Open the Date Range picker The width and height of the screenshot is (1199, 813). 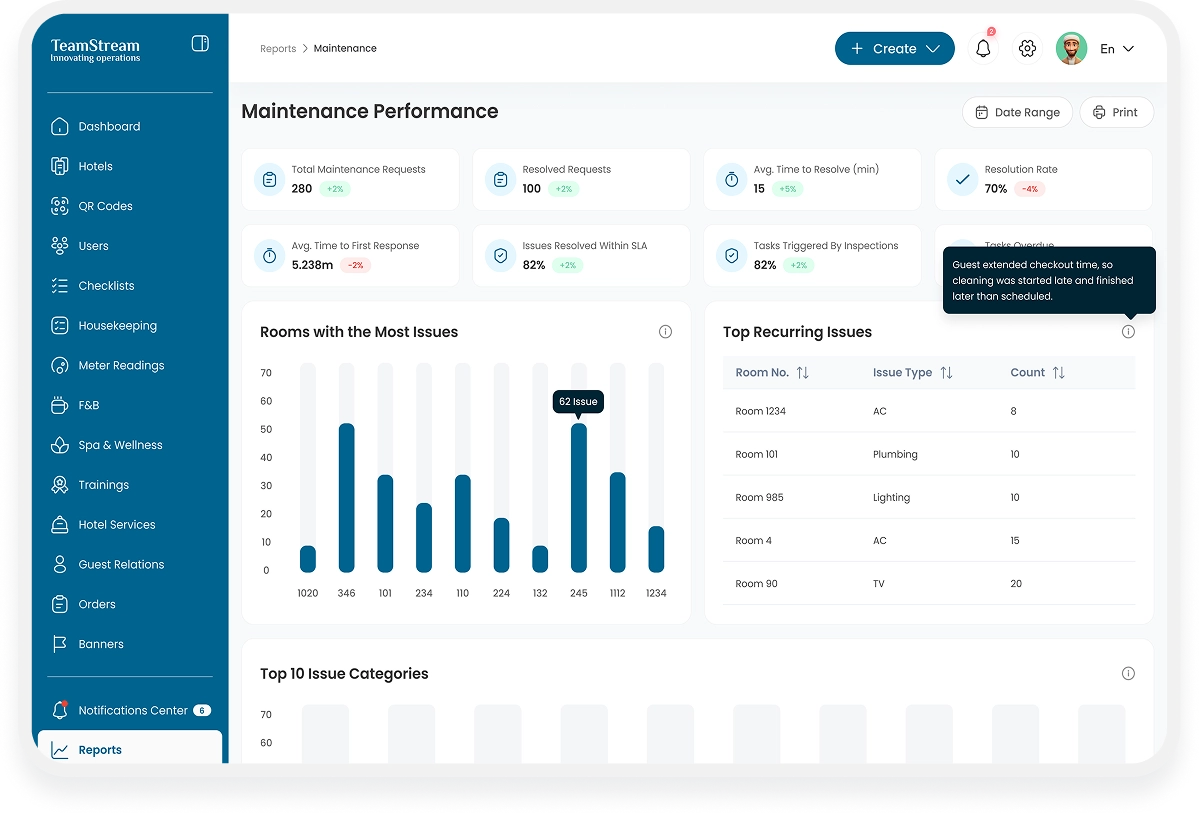(1017, 113)
